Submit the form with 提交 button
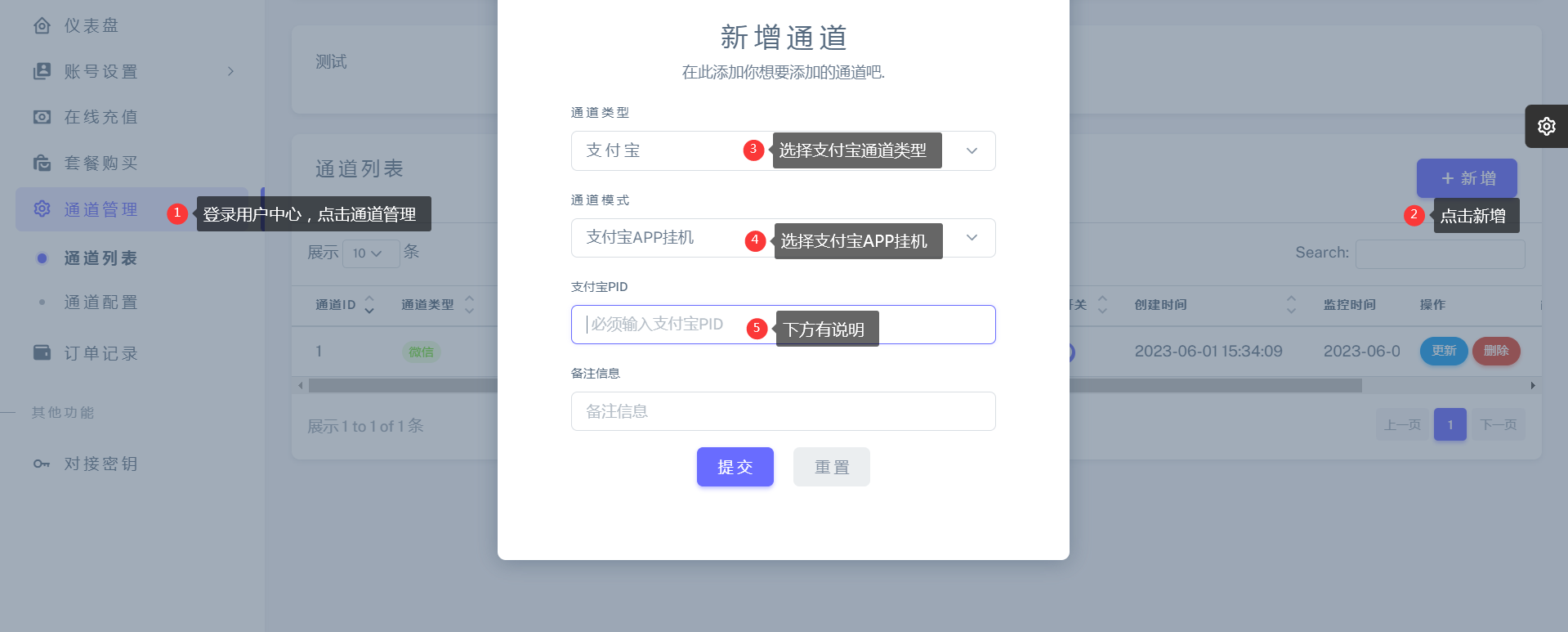Image resolution: width=1568 pixels, height=632 pixels. tap(735, 467)
